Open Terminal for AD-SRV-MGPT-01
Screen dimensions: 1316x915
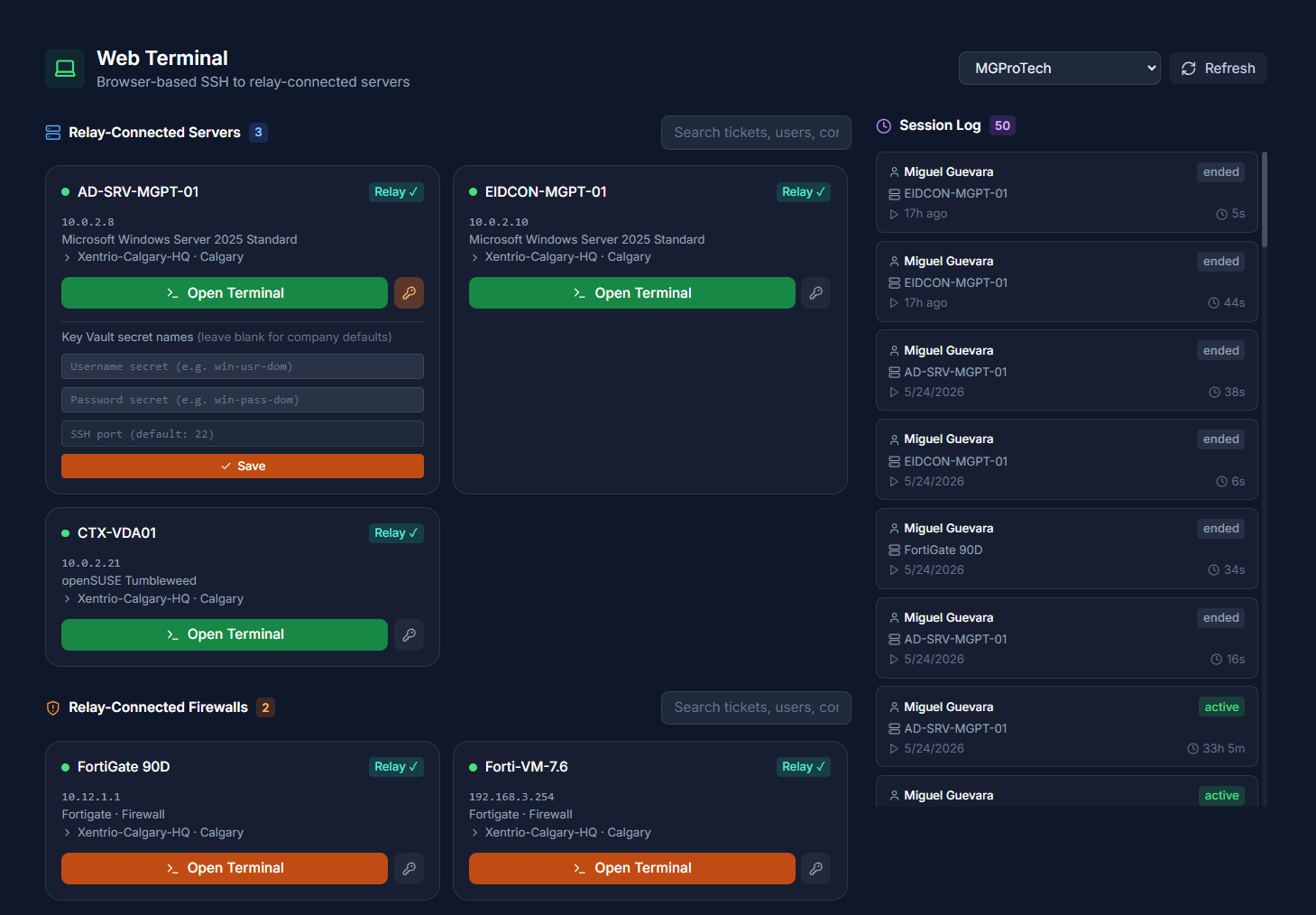tap(225, 293)
